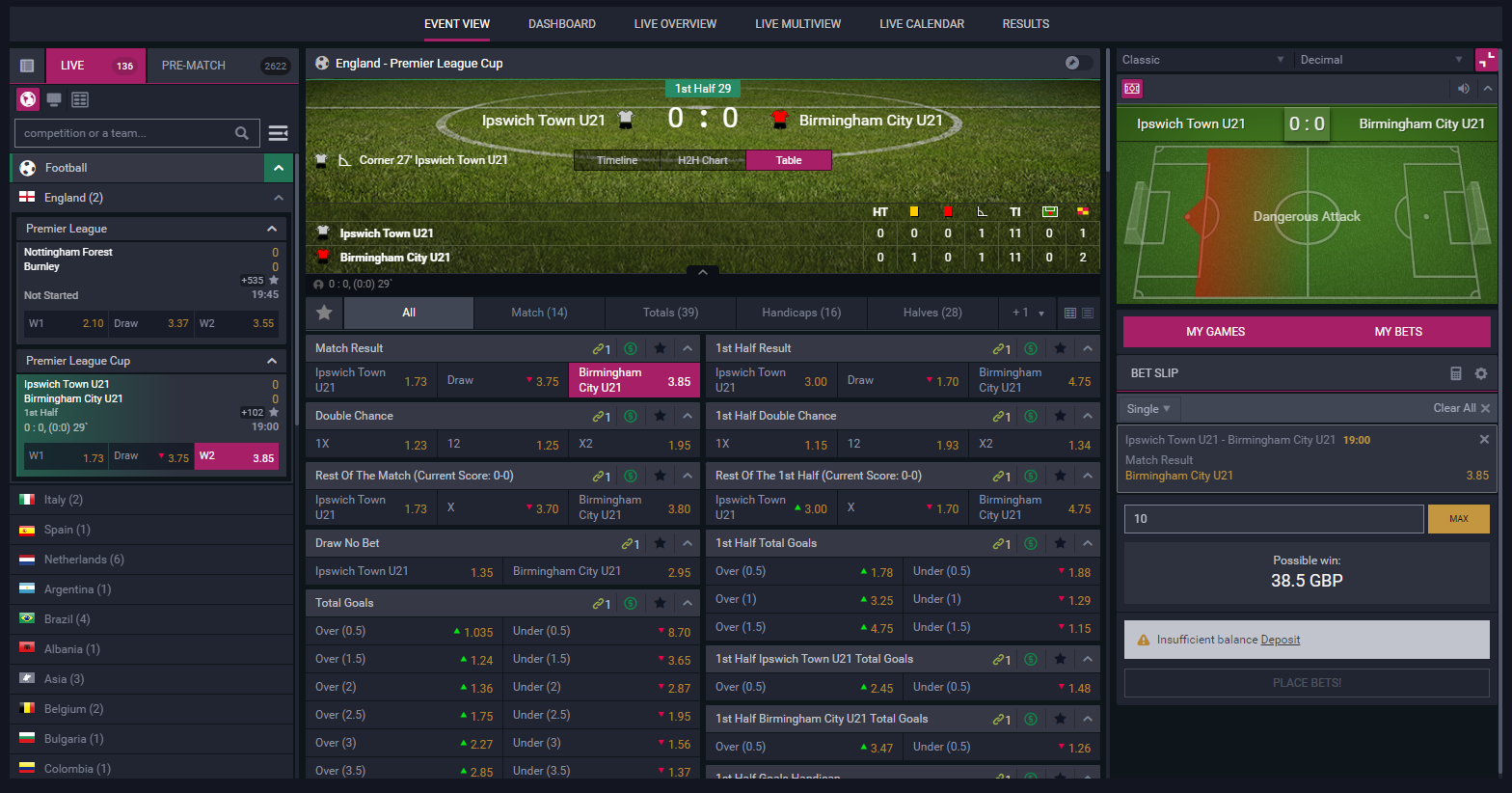
Task: Click the Match Result cashout icon
Action: [631, 348]
